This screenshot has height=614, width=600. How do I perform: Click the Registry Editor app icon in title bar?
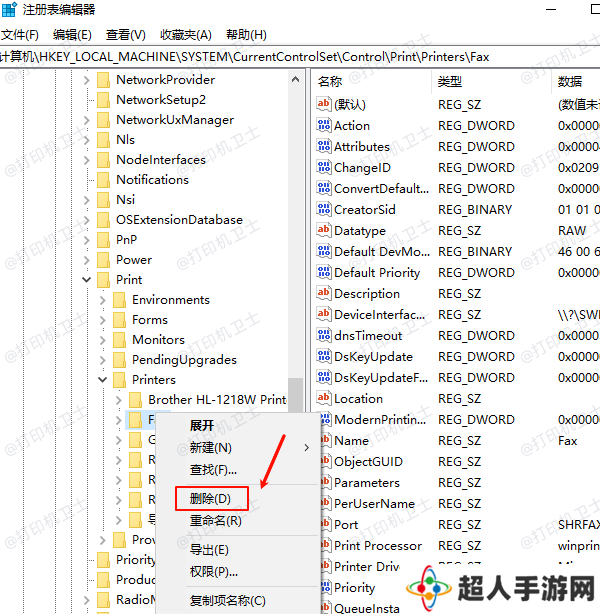click(x=10, y=10)
